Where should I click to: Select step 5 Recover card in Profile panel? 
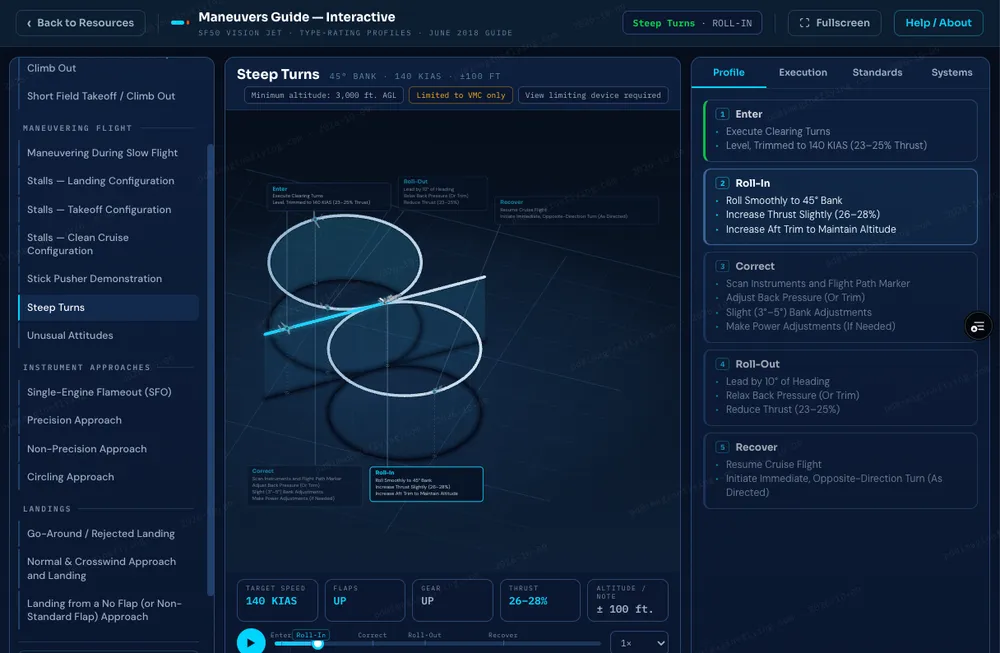[x=840, y=471]
